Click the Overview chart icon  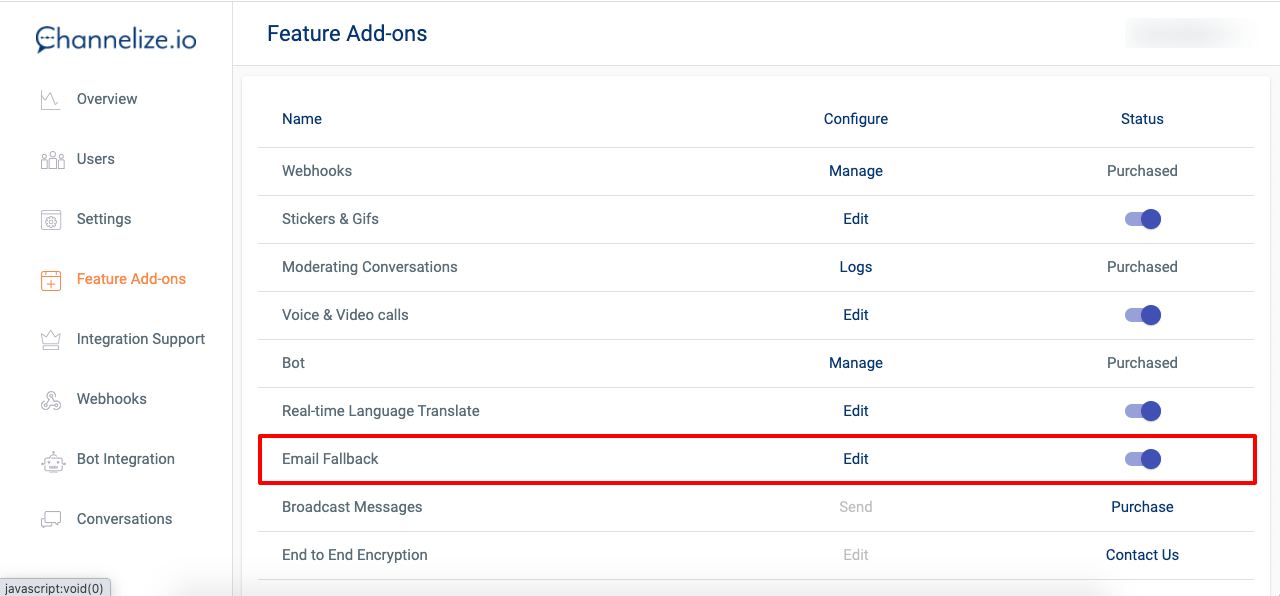(x=50, y=100)
